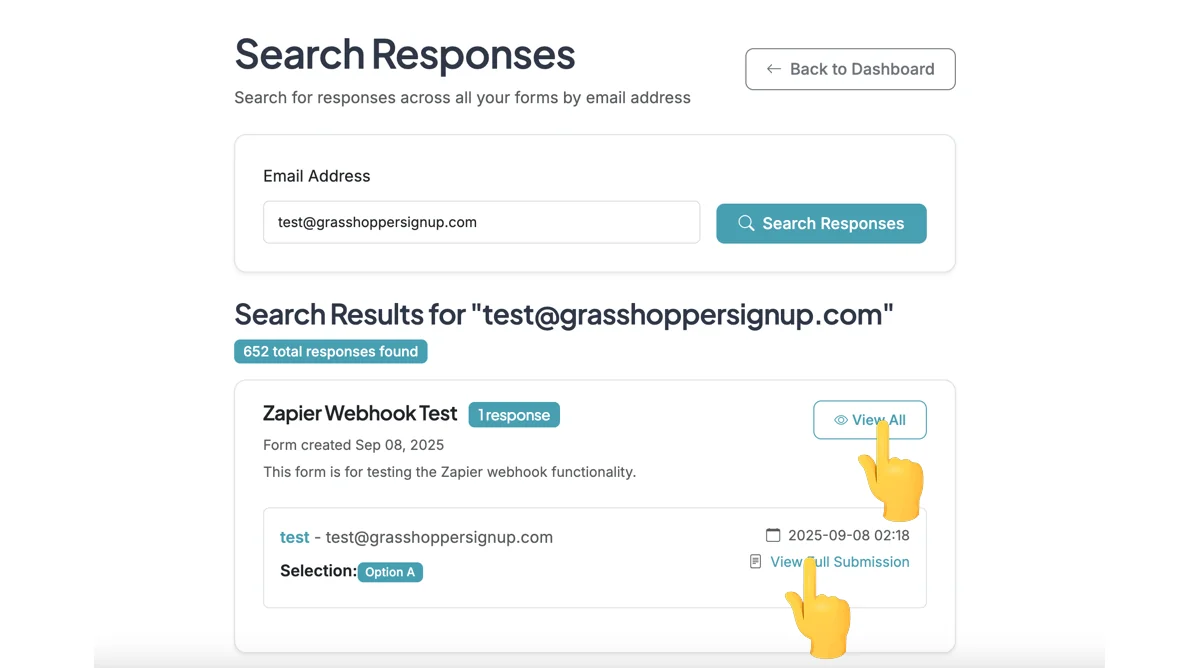Click the calendar icon beside submission date

point(773,535)
